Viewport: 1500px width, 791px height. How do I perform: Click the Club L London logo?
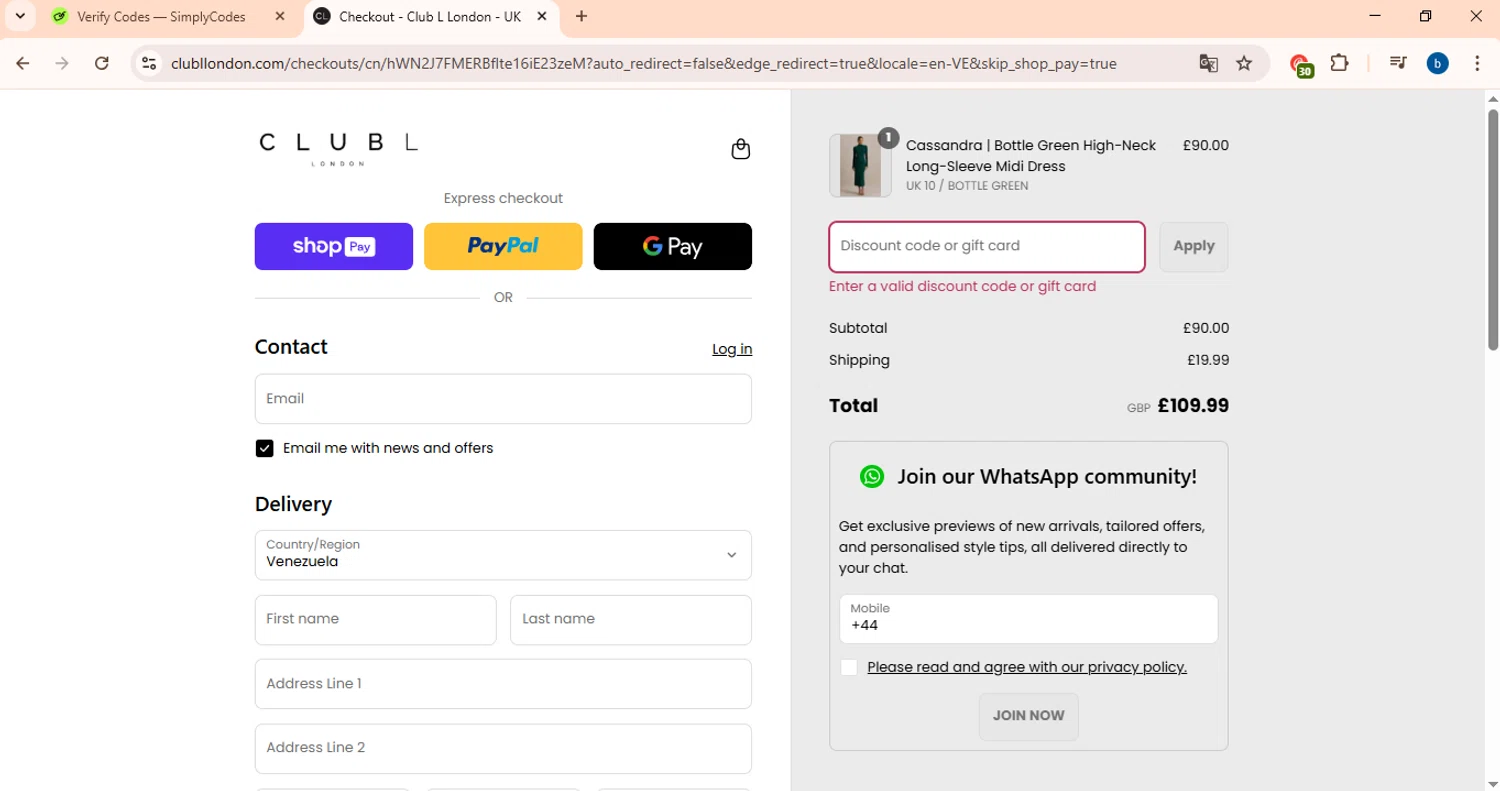tap(338, 148)
